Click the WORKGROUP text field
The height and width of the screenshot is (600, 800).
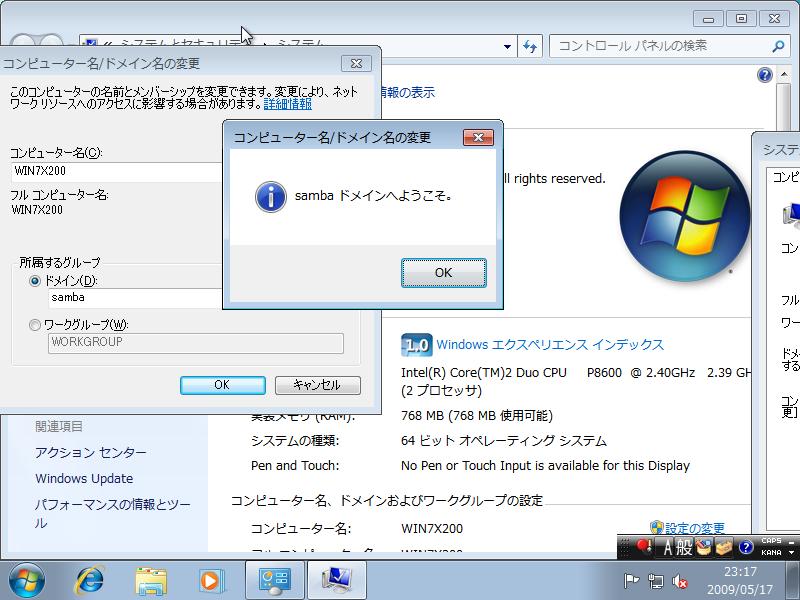196,343
